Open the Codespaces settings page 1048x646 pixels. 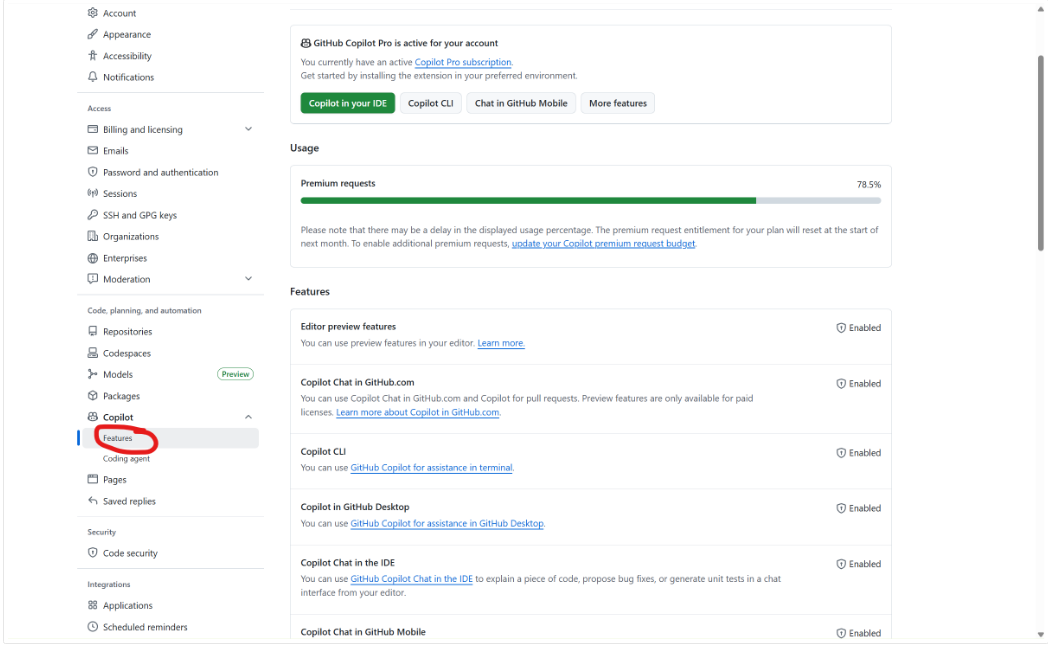coord(127,353)
